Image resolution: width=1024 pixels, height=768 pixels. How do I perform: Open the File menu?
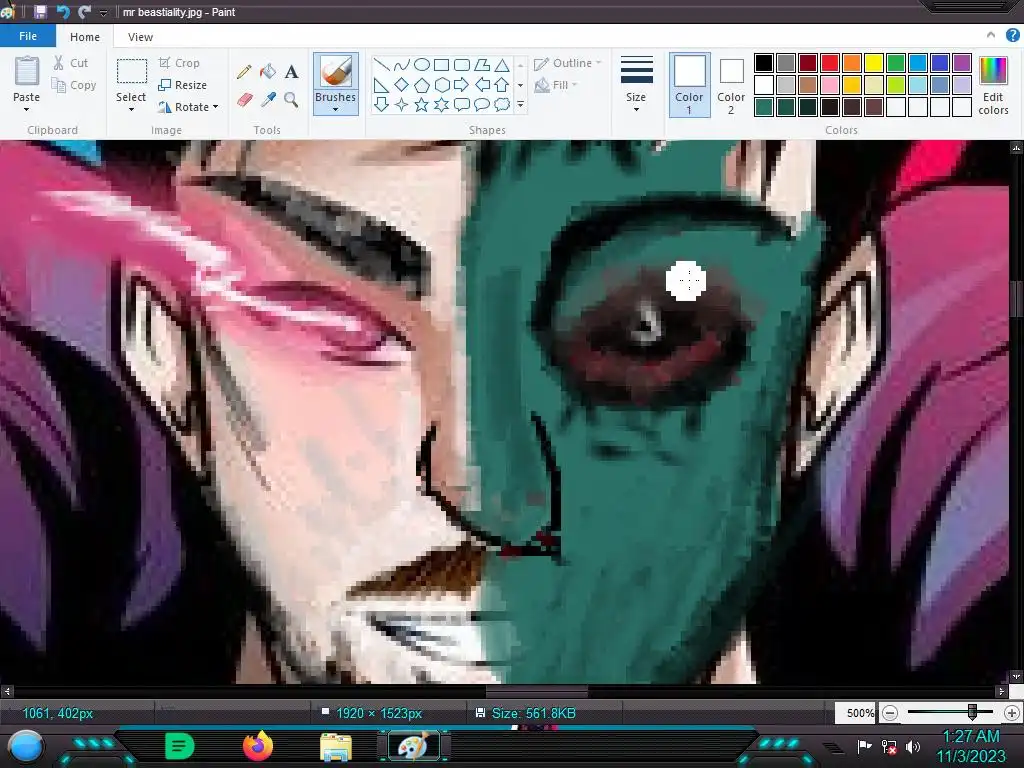tap(27, 36)
